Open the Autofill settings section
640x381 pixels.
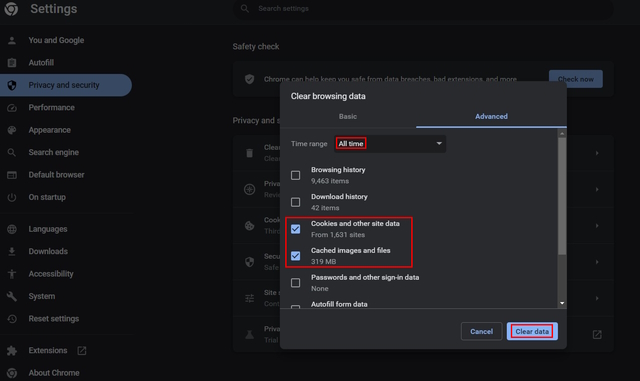41,62
